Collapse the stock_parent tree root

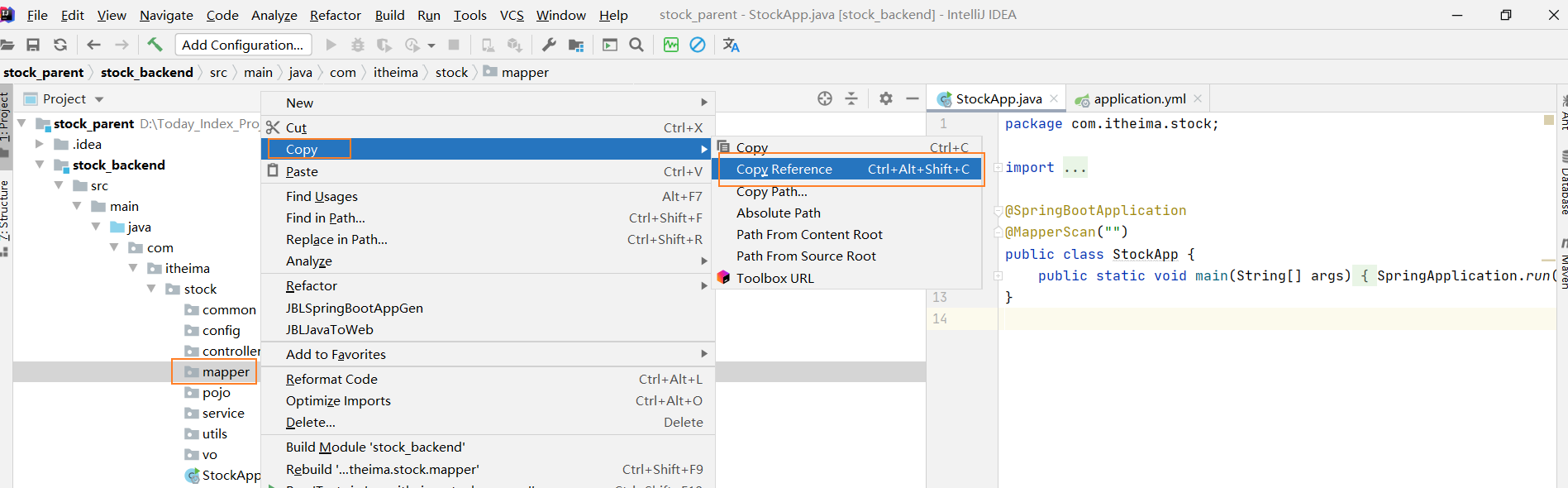tap(21, 123)
